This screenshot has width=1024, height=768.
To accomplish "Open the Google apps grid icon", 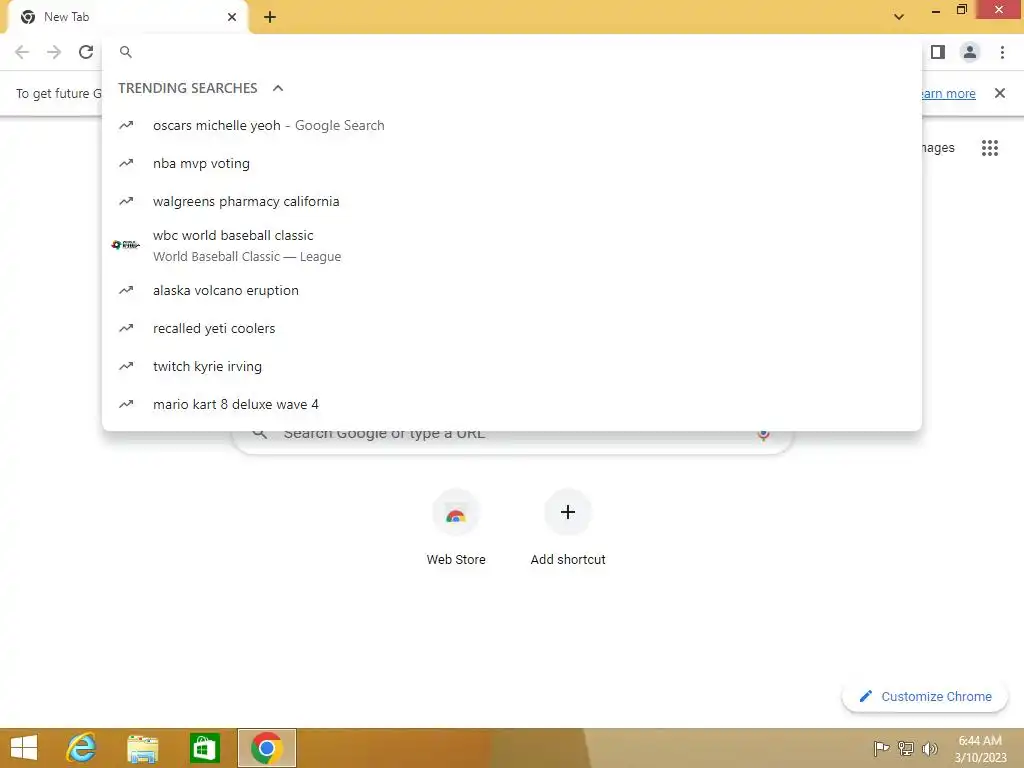I will pyautogui.click(x=989, y=148).
